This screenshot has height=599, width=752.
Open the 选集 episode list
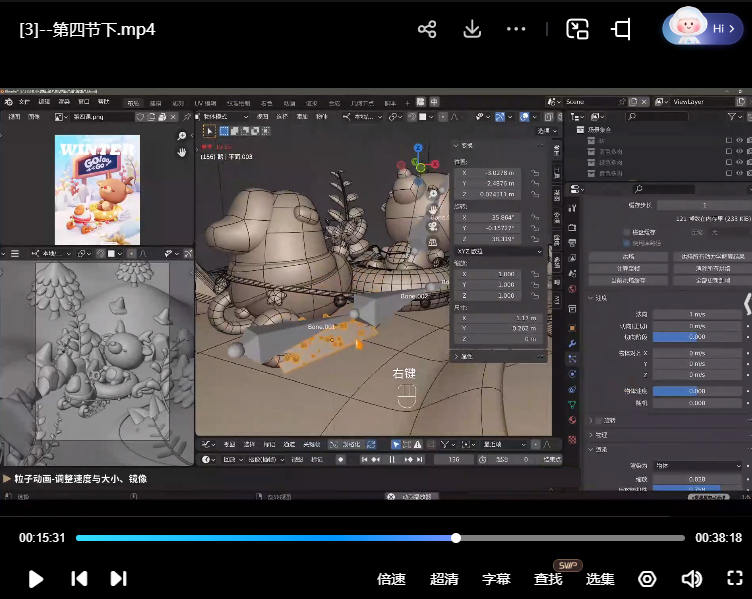pyautogui.click(x=600, y=579)
